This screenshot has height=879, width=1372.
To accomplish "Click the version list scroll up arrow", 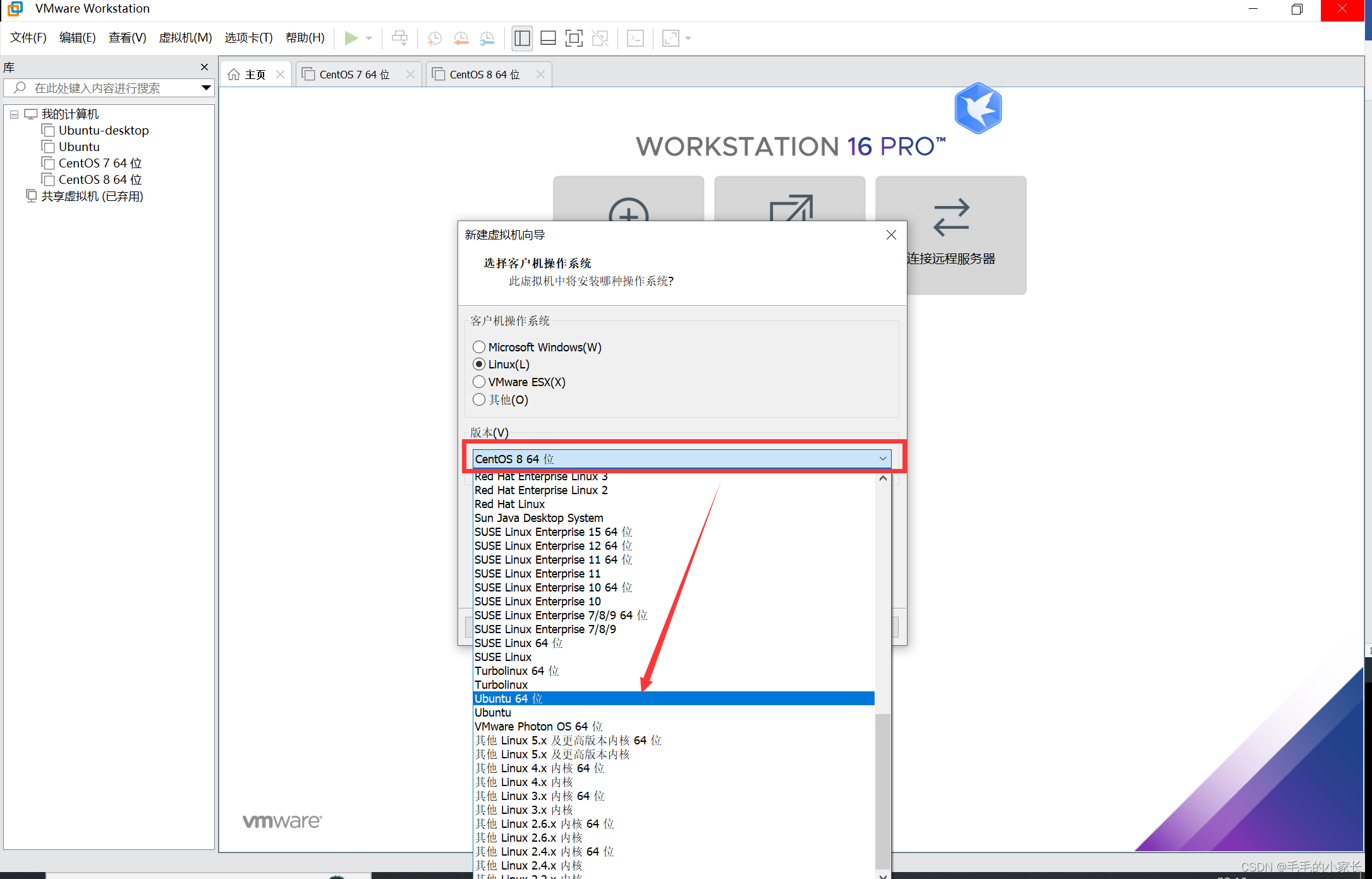I will pos(883,478).
